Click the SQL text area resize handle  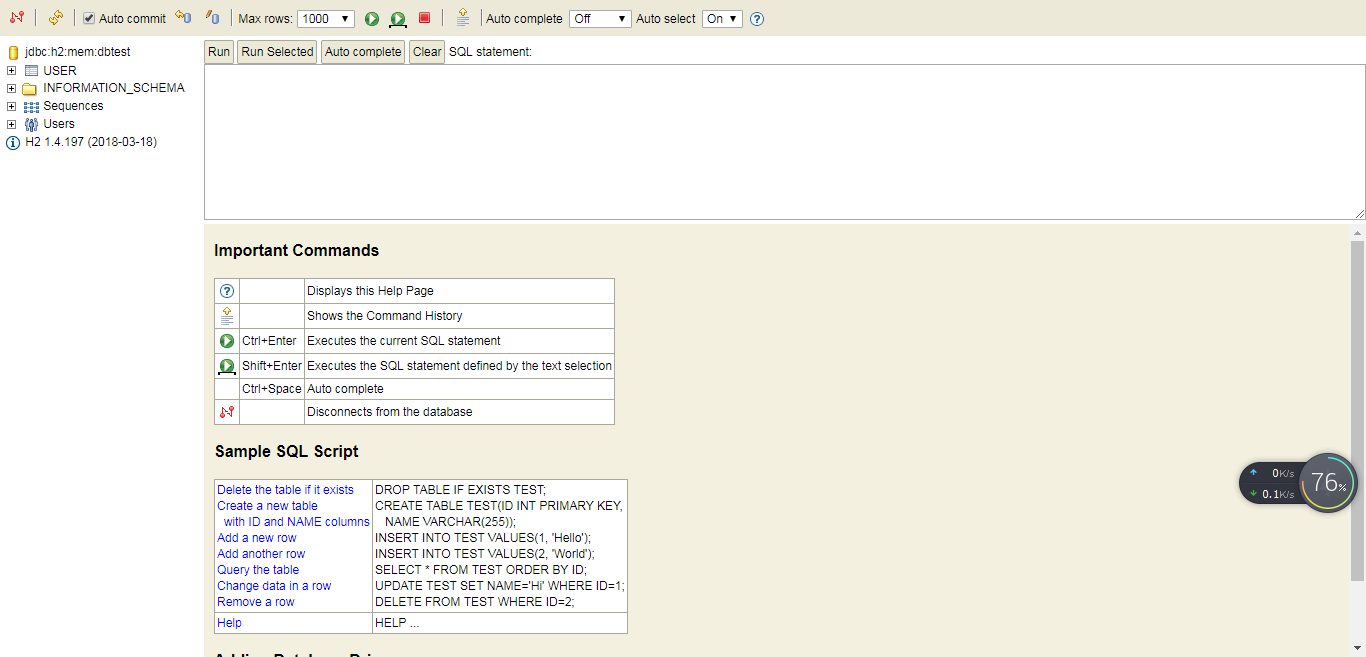click(x=1360, y=214)
